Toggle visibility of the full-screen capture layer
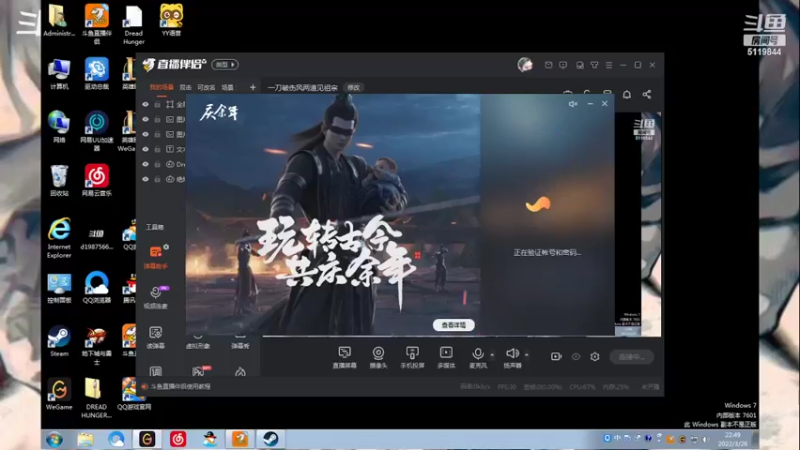The width and height of the screenshot is (800, 450). [145, 104]
